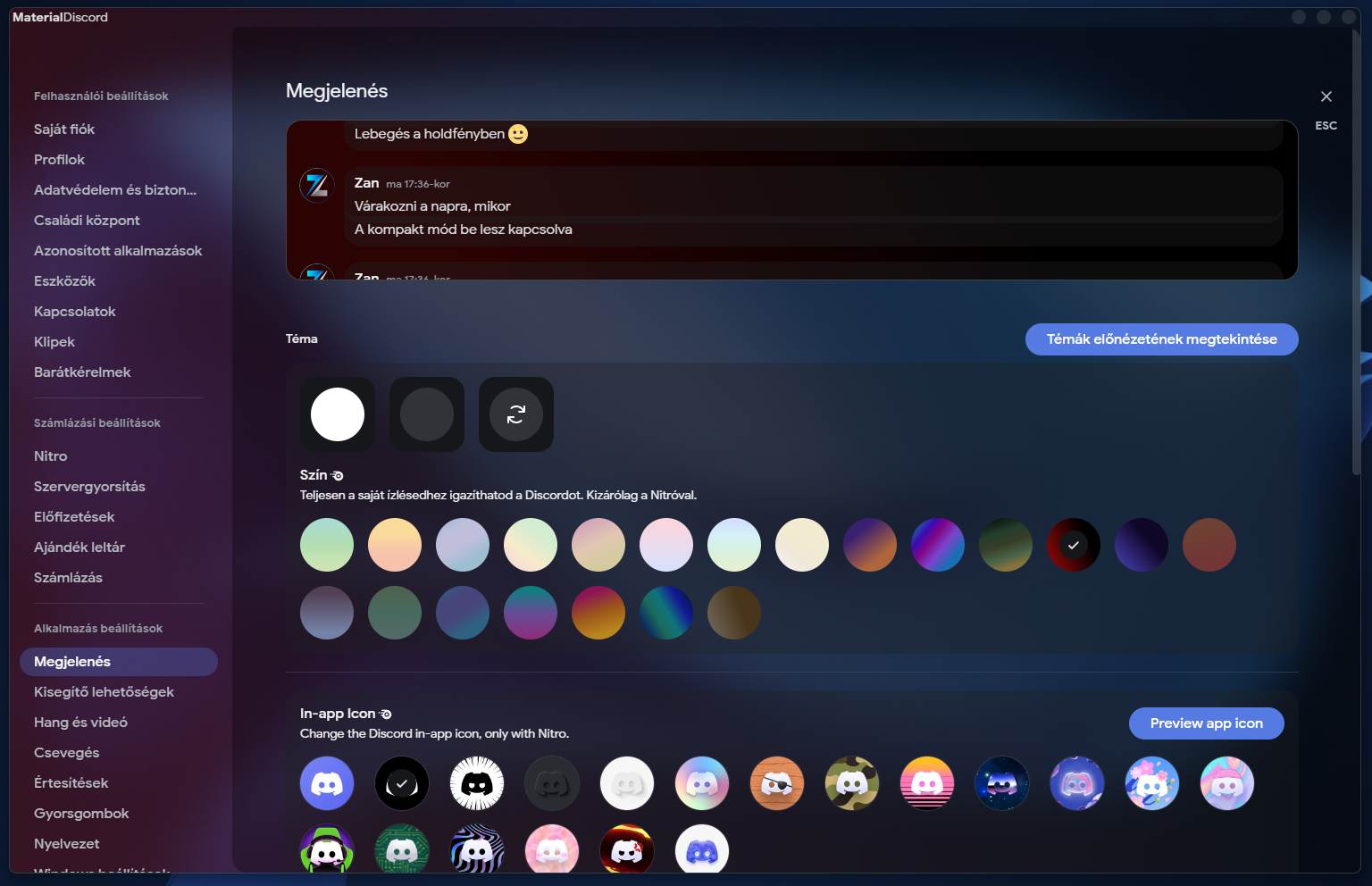
Task: Click the Preview app icon button
Action: coord(1207,723)
